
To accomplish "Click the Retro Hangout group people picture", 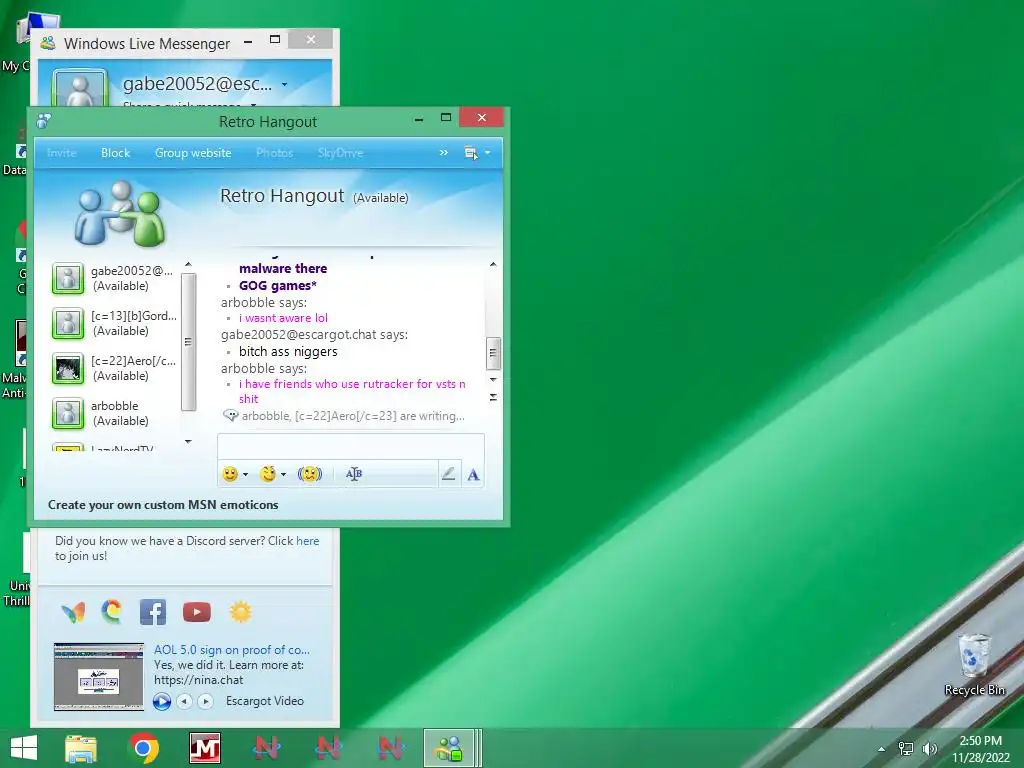I will [x=120, y=214].
